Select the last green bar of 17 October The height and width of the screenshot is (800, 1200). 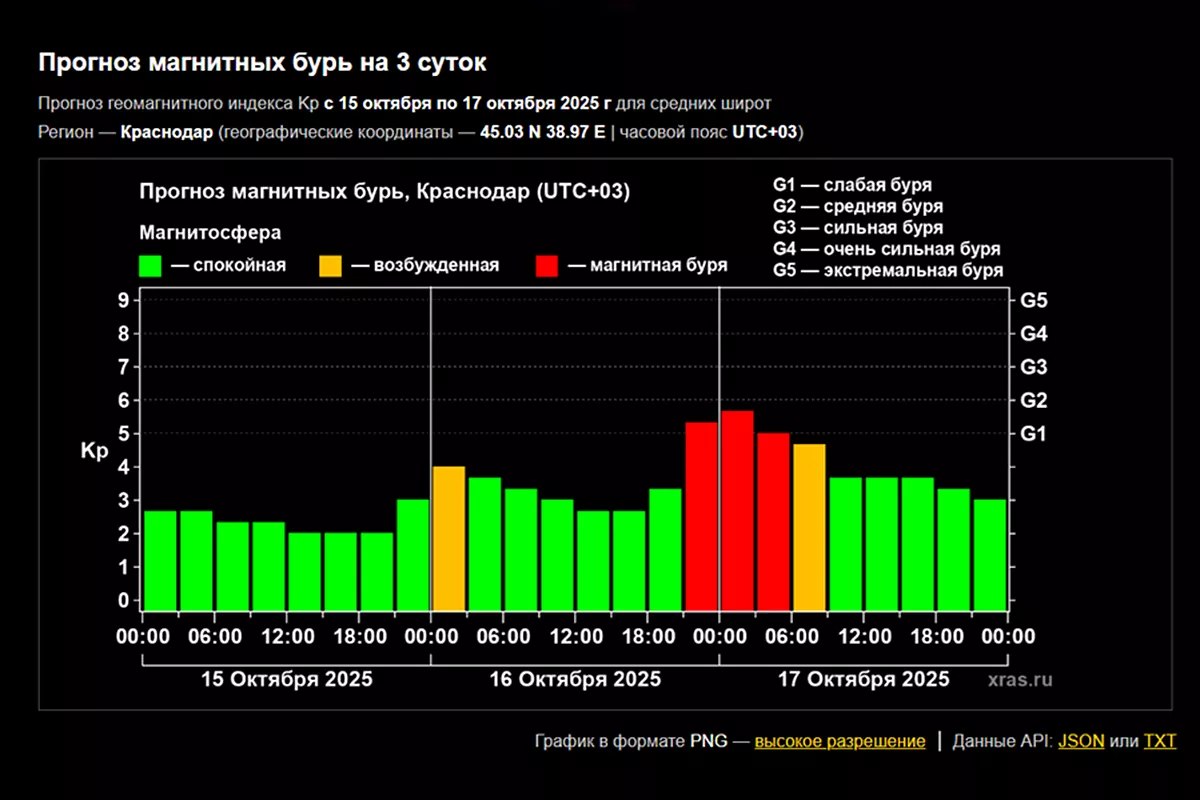[x=989, y=554]
